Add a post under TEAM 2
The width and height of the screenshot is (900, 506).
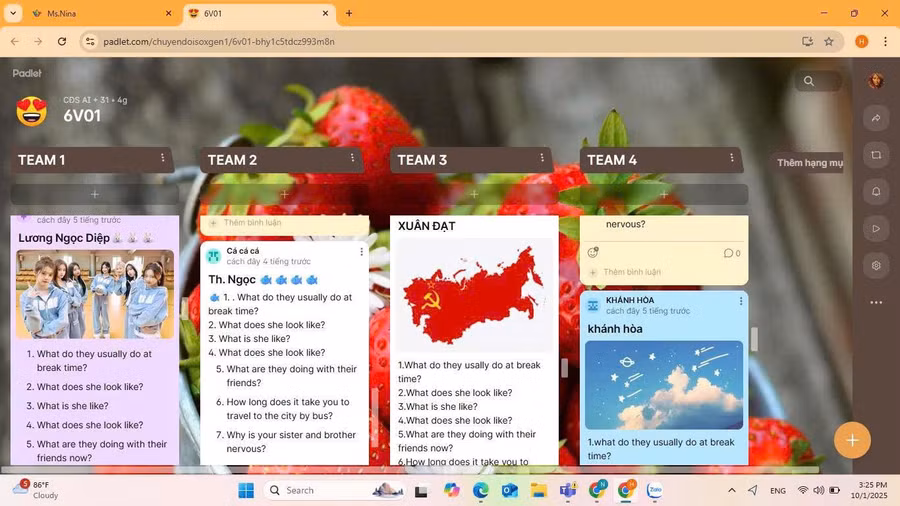[284, 194]
